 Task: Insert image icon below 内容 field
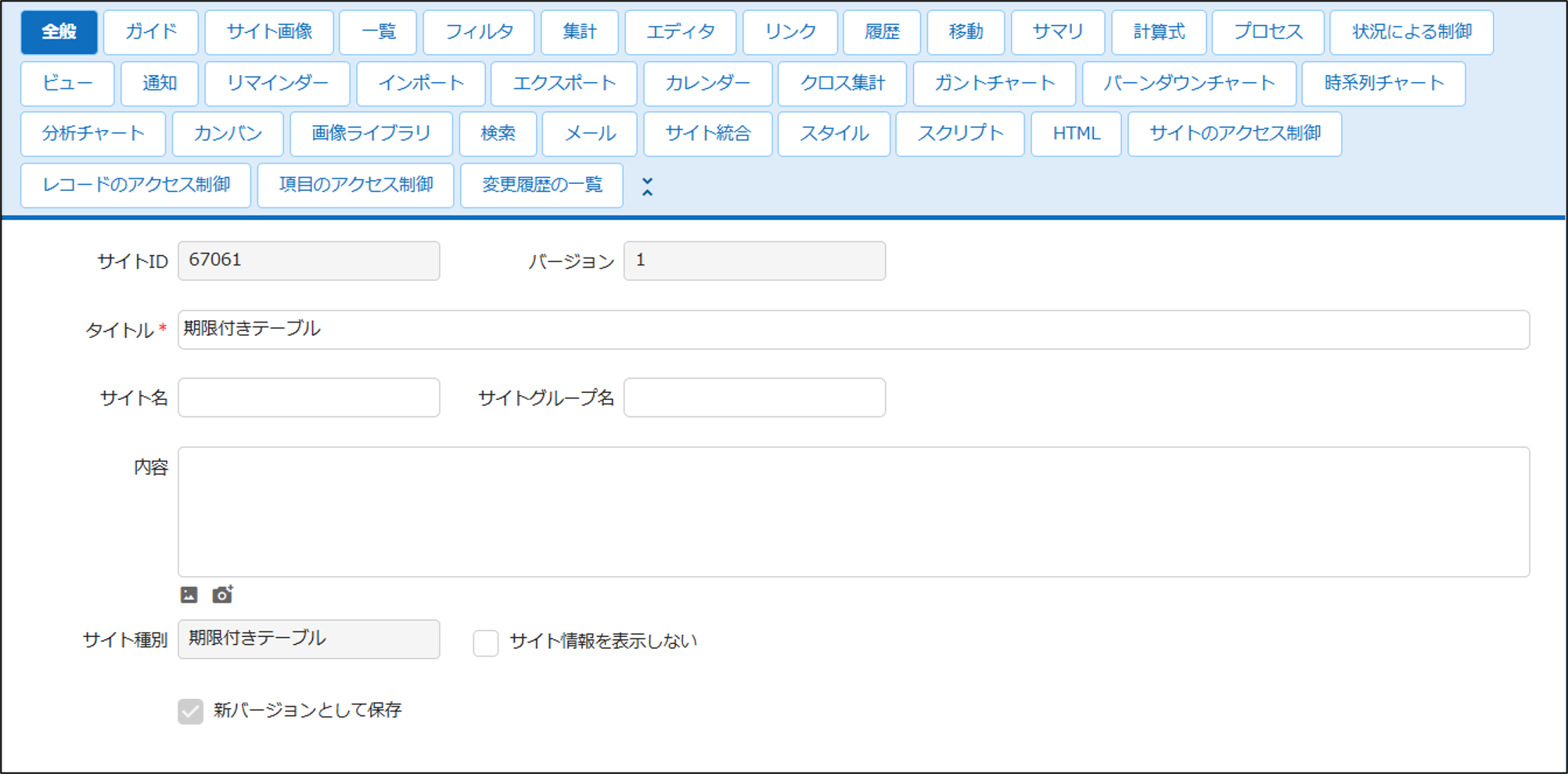189,595
